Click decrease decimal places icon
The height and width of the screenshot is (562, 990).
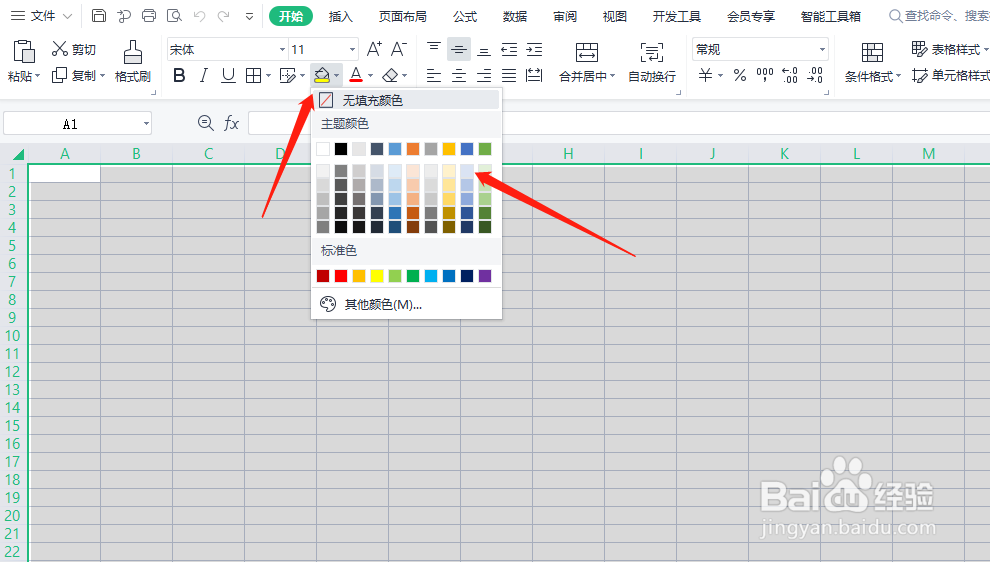pos(815,76)
